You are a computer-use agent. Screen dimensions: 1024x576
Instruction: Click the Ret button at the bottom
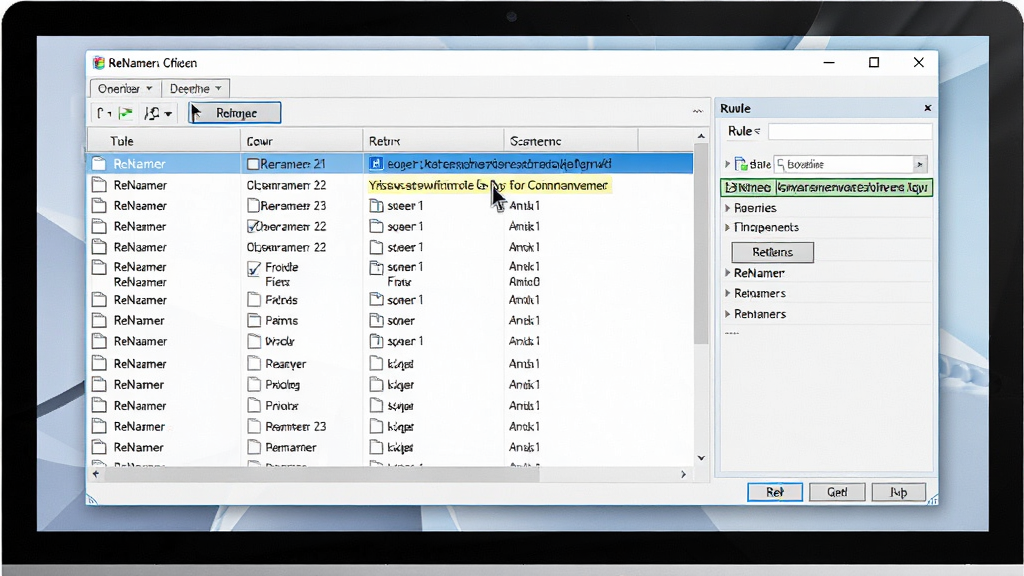click(x=775, y=492)
